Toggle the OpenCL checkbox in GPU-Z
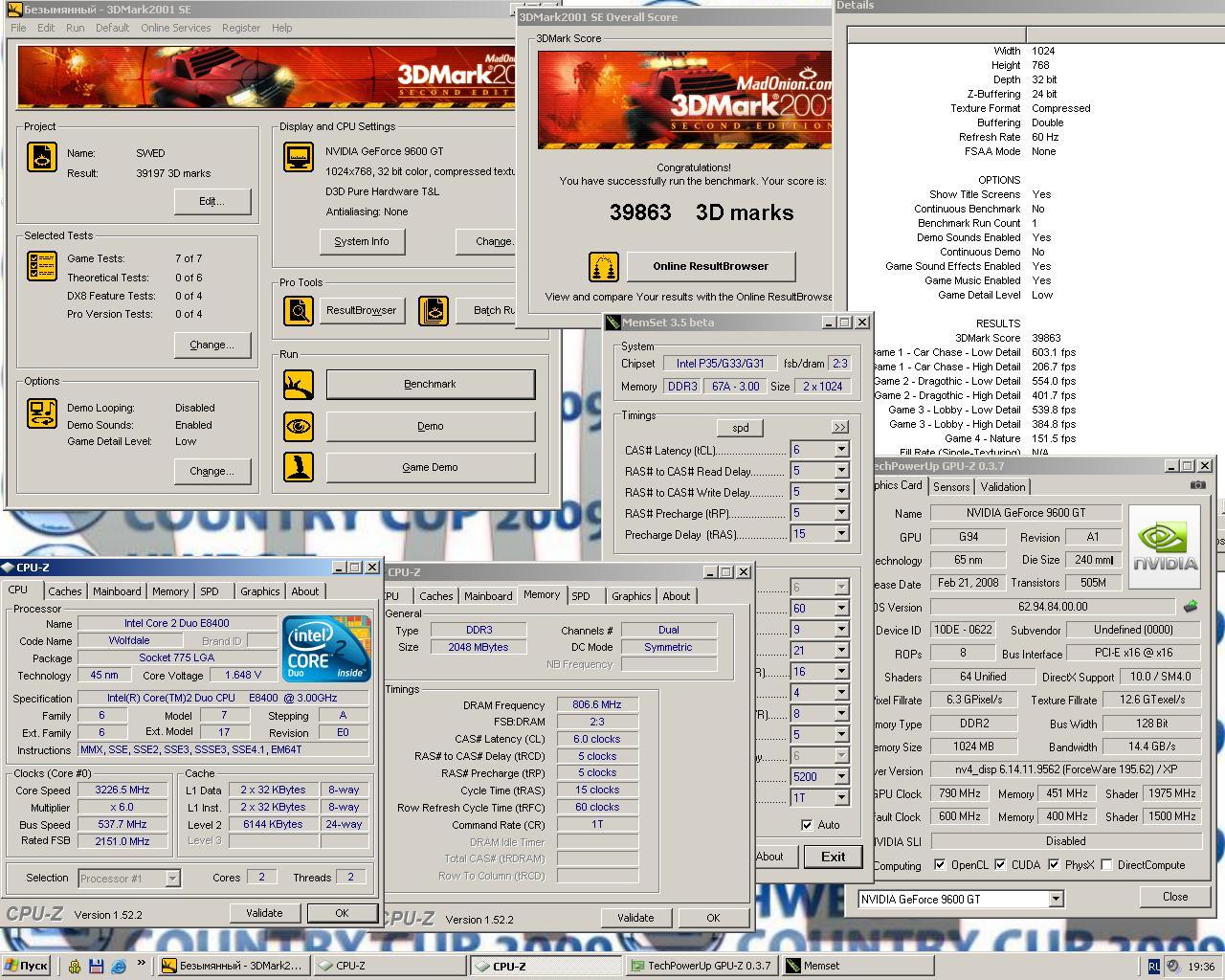Viewport: 1225px width, 980px height. (940, 864)
